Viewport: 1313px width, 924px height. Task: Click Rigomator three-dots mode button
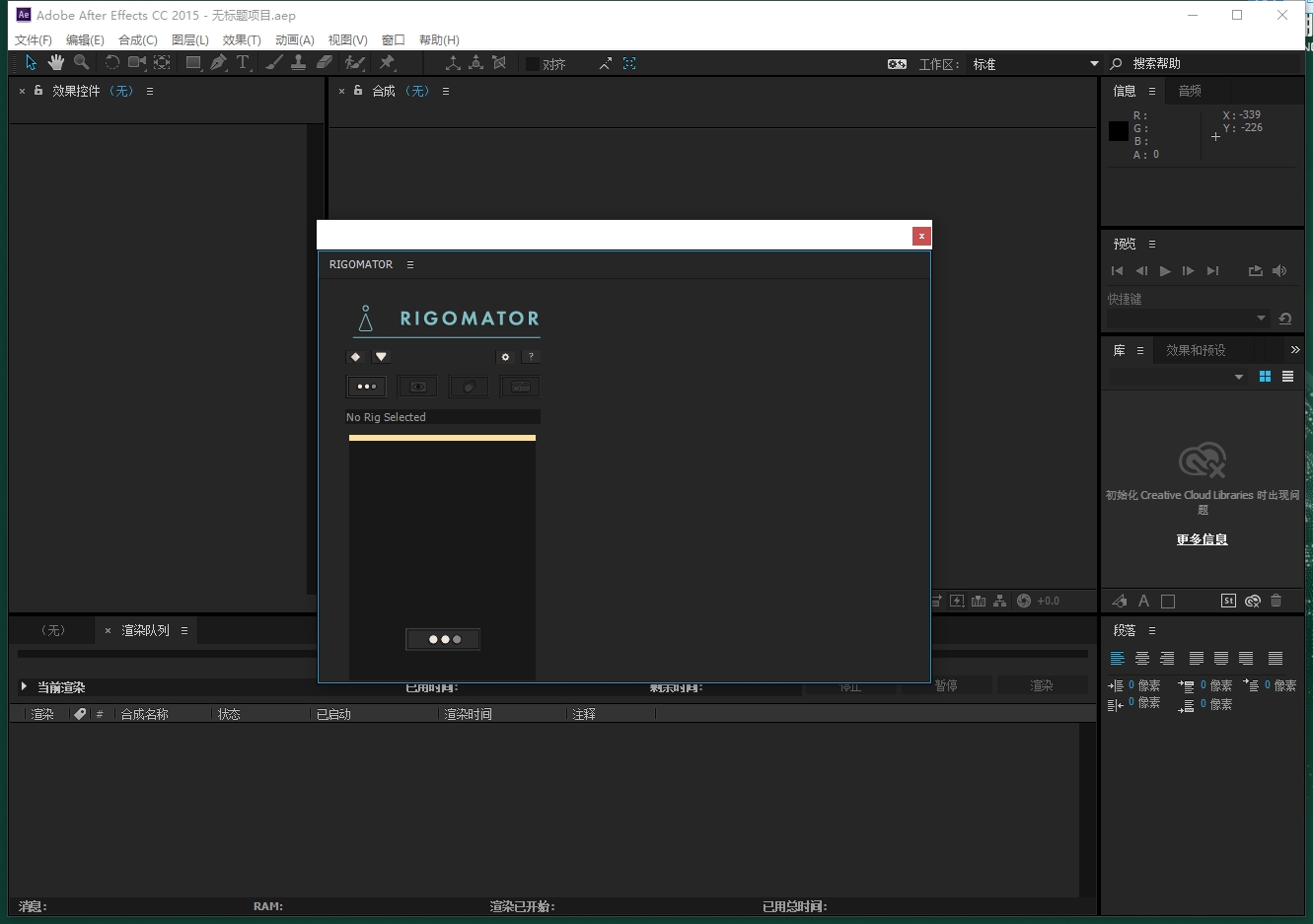pos(366,387)
